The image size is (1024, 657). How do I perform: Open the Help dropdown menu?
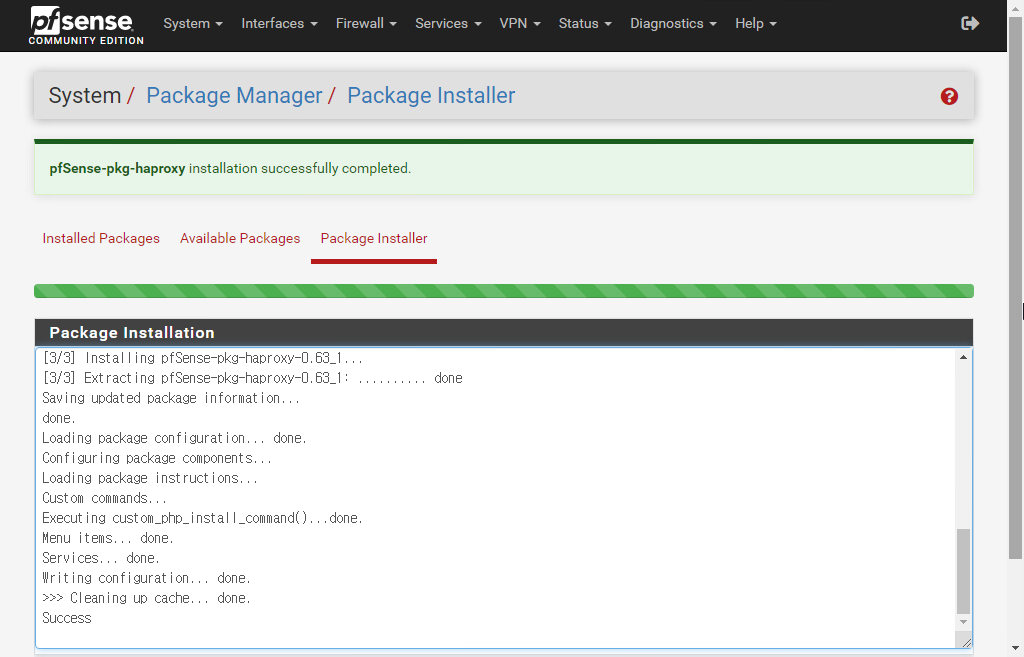tap(756, 24)
